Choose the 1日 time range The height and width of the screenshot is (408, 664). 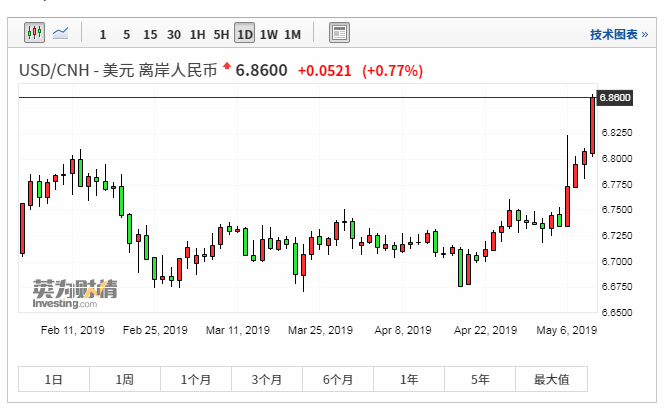(54, 379)
